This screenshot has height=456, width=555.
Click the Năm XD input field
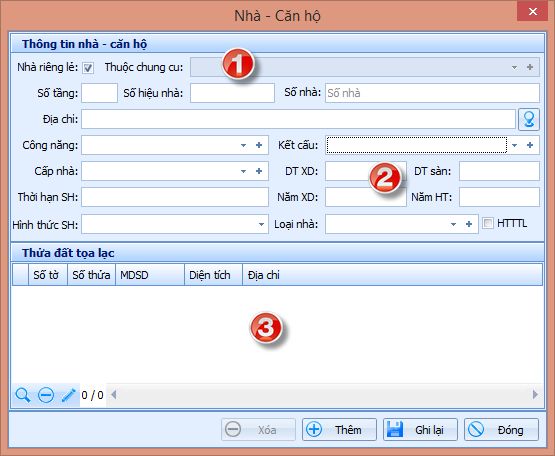(366, 197)
